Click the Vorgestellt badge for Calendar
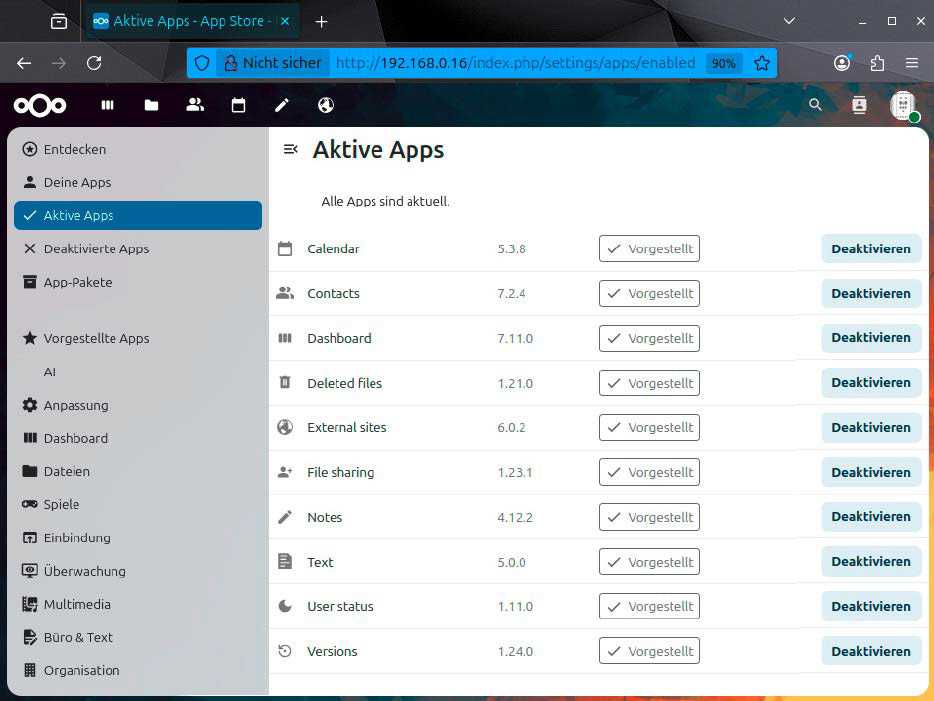 point(649,249)
